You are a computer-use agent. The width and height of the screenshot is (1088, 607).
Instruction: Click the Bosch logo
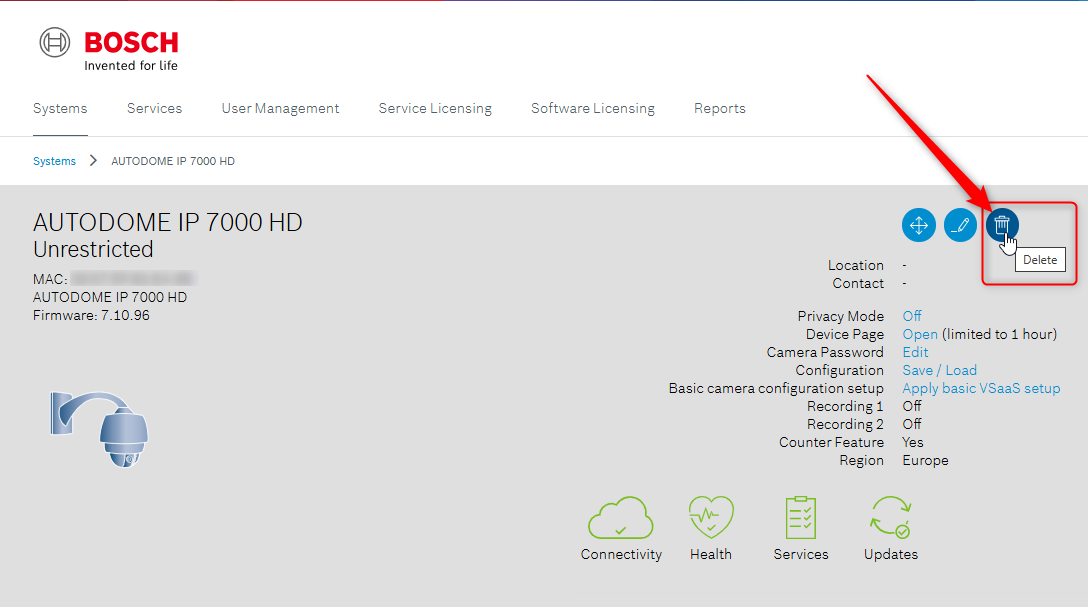point(109,50)
